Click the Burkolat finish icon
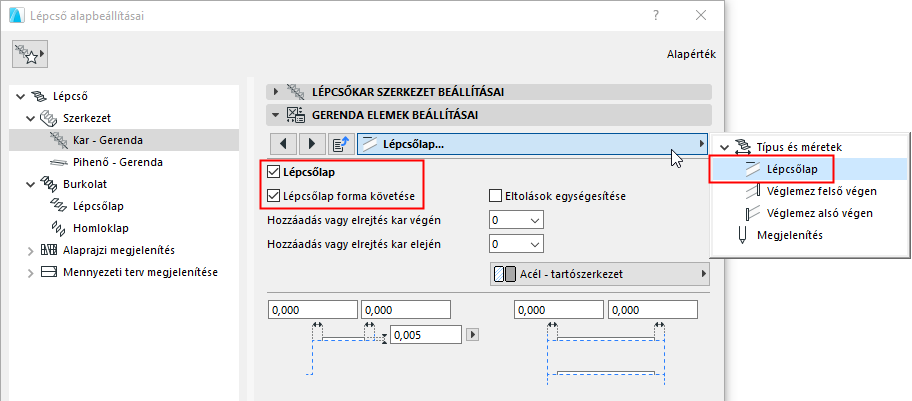 coord(50,184)
